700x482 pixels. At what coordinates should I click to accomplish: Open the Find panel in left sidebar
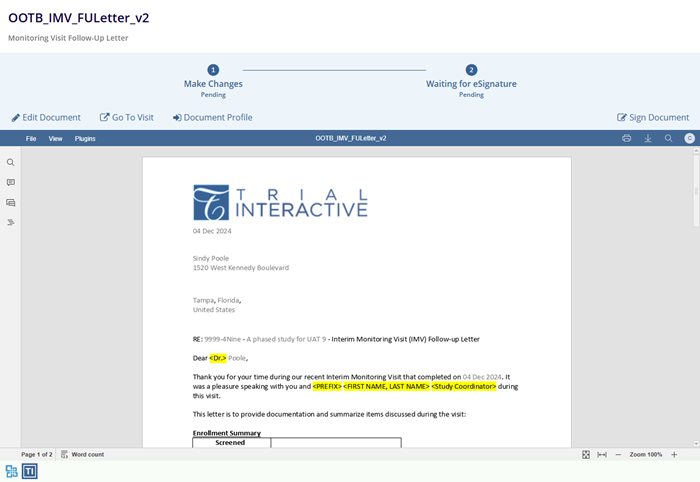11,162
